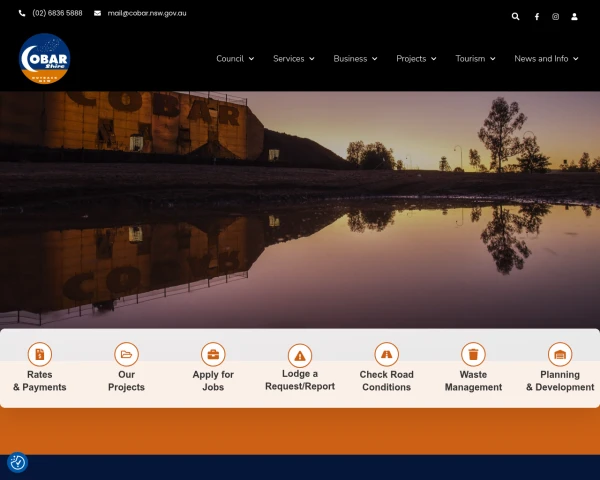Open the Check Road Conditions icon

(x=387, y=354)
